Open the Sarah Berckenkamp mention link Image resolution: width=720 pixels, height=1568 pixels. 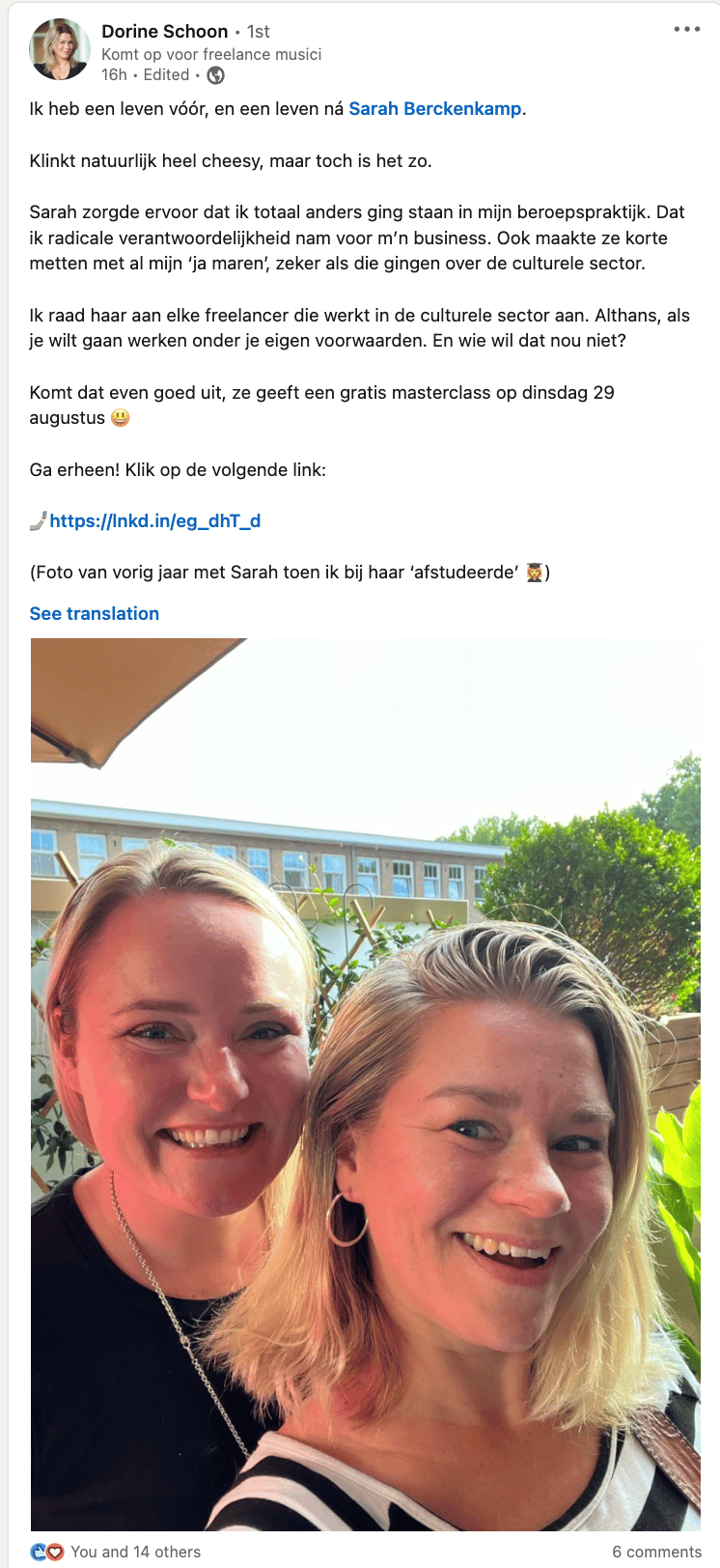click(435, 109)
